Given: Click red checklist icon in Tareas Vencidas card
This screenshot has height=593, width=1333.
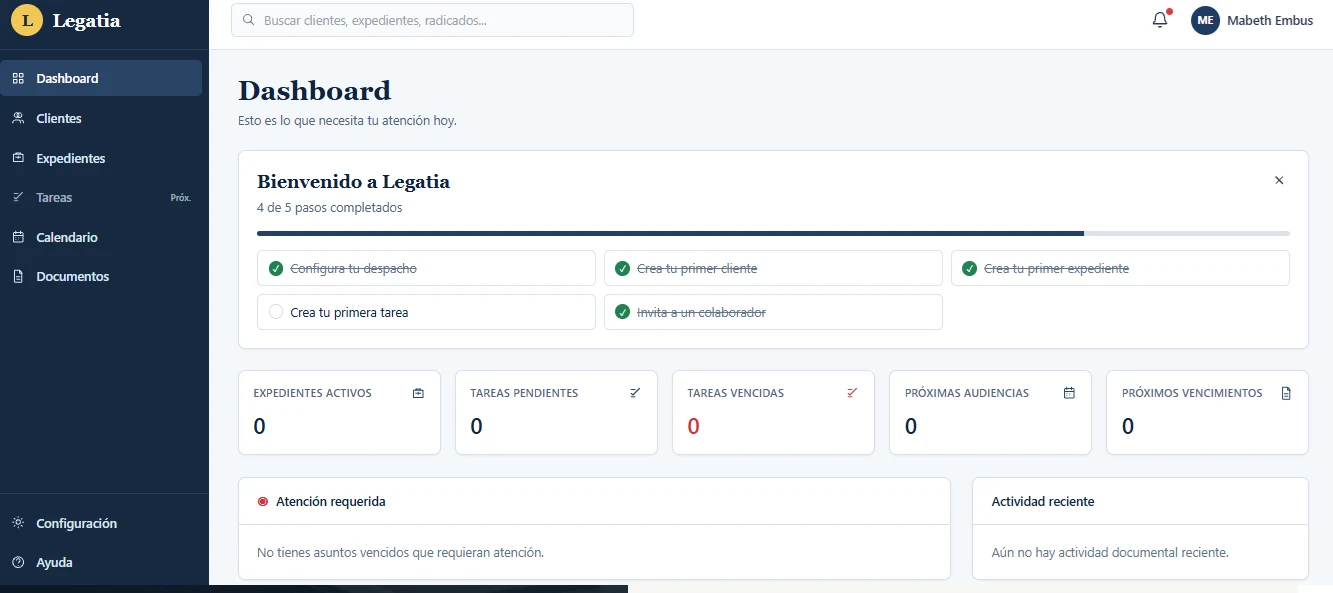Looking at the screenshot, I should [x=852, y=393].
